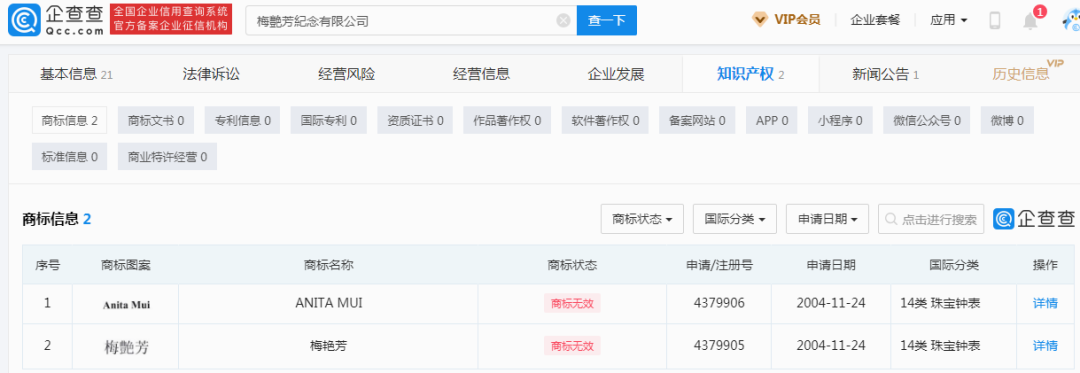This screenshot has height=373, width=1080.
Task: Select the 知识产权 tab
Action: [x=751, y=74]
